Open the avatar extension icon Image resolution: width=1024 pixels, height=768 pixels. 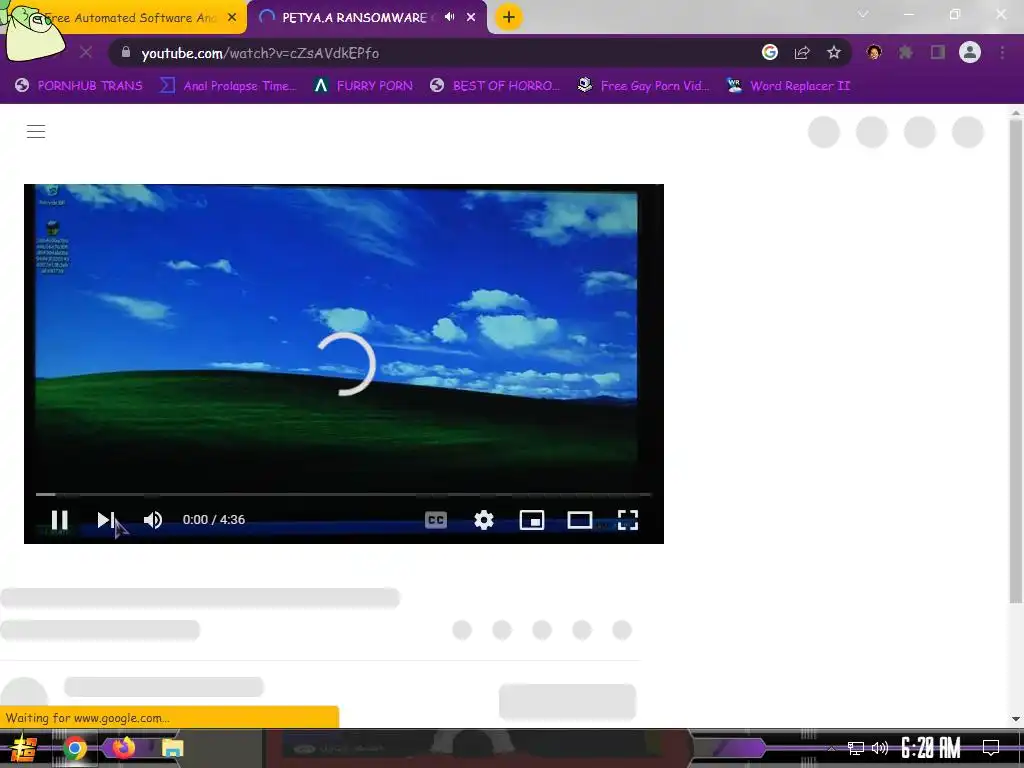coord(874,52)
